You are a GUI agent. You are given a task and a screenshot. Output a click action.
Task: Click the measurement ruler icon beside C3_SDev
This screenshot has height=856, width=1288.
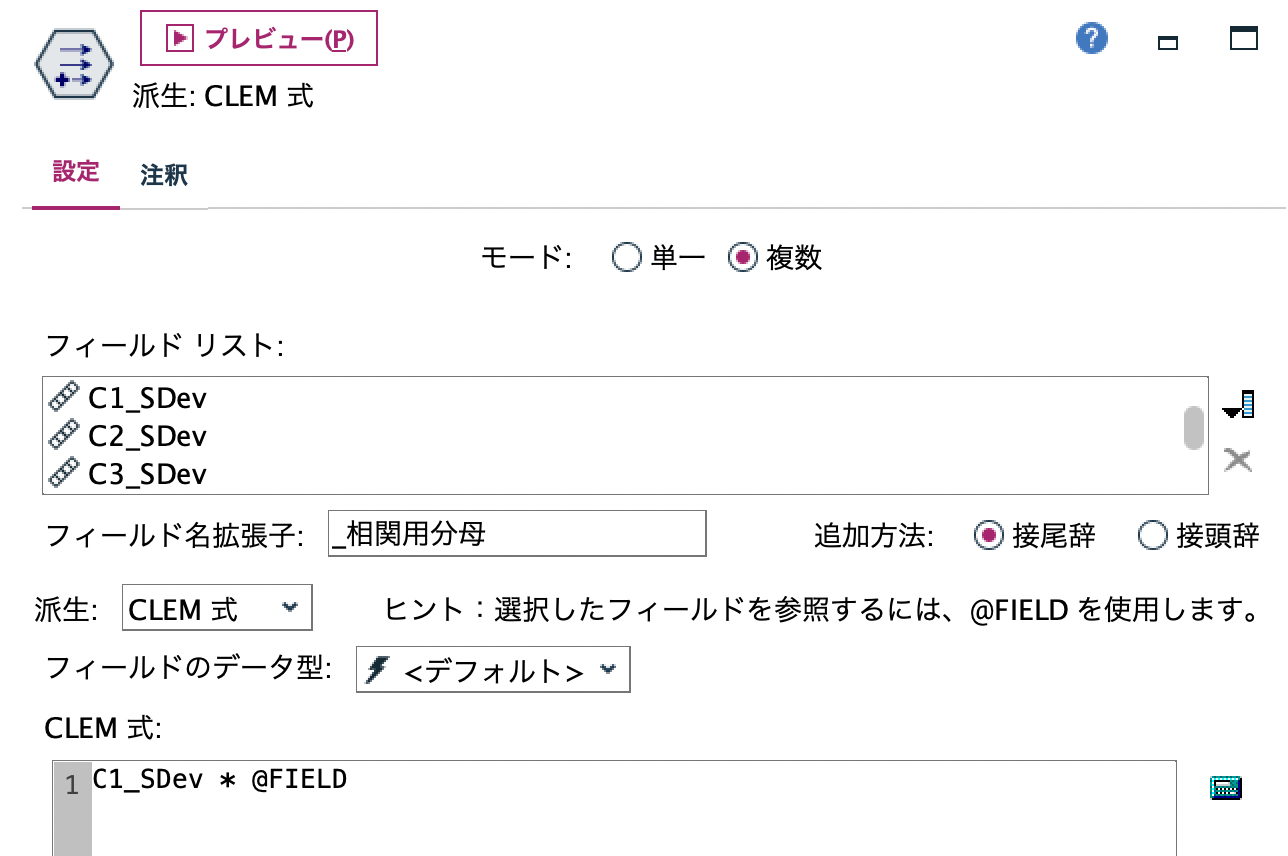(62, 474)
